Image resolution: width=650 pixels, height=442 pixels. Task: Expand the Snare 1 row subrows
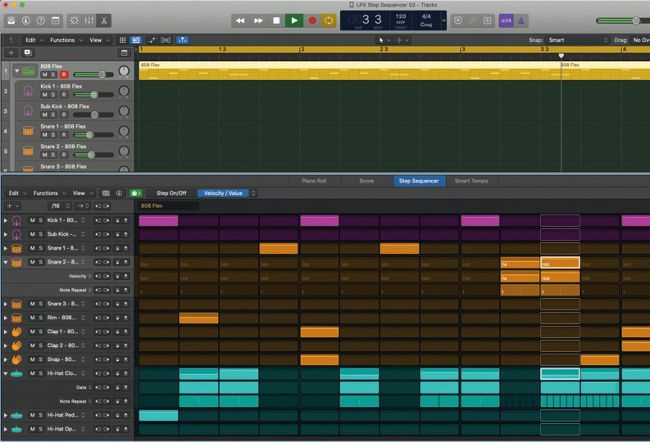pyautogui.click(x=6, y=248)
